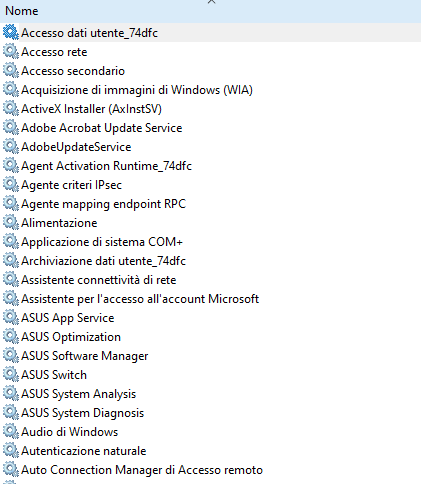Screen dimensions: 421x484
Task: Click the gear icon beside Accesso rete
Action: pos(11,52)
